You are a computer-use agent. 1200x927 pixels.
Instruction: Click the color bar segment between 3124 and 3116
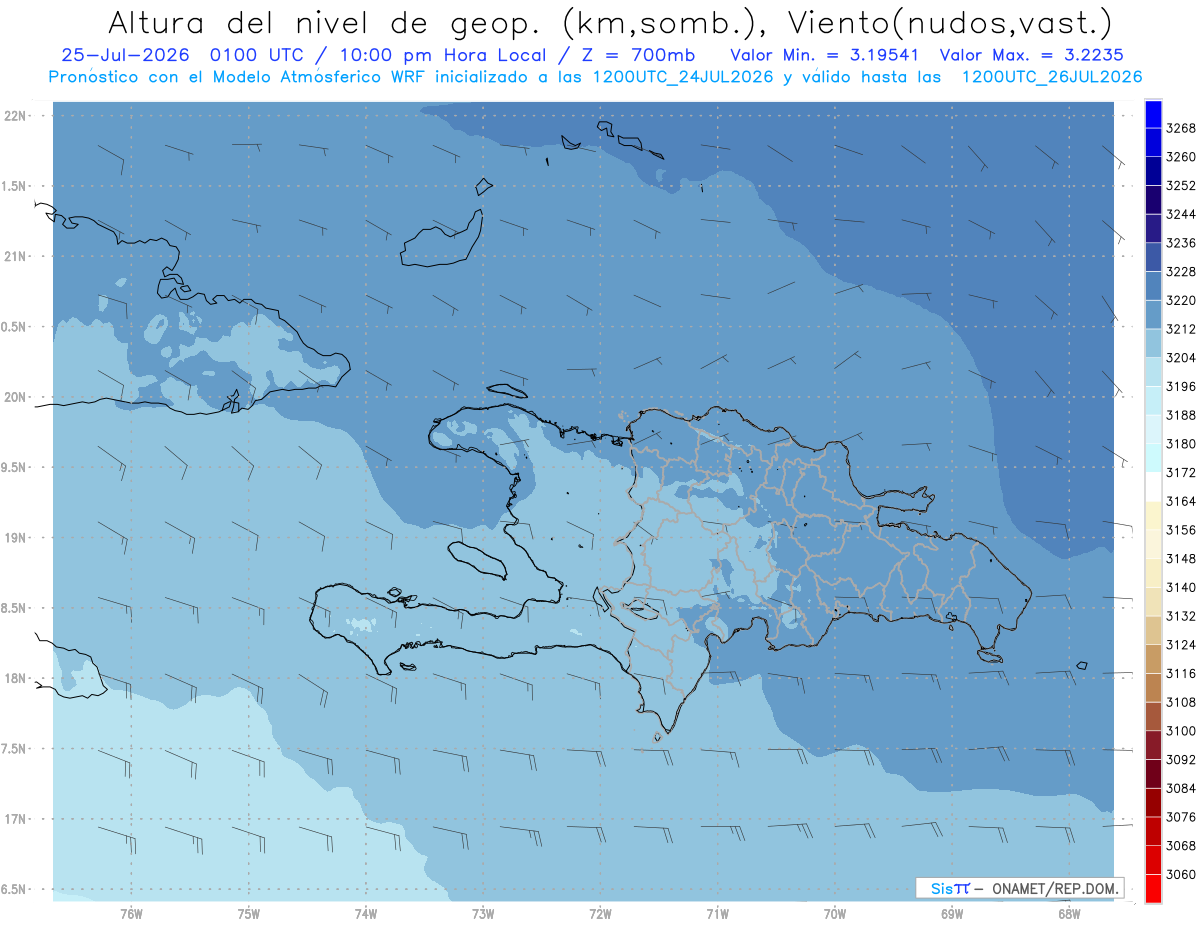click(x=1153, y=659)
